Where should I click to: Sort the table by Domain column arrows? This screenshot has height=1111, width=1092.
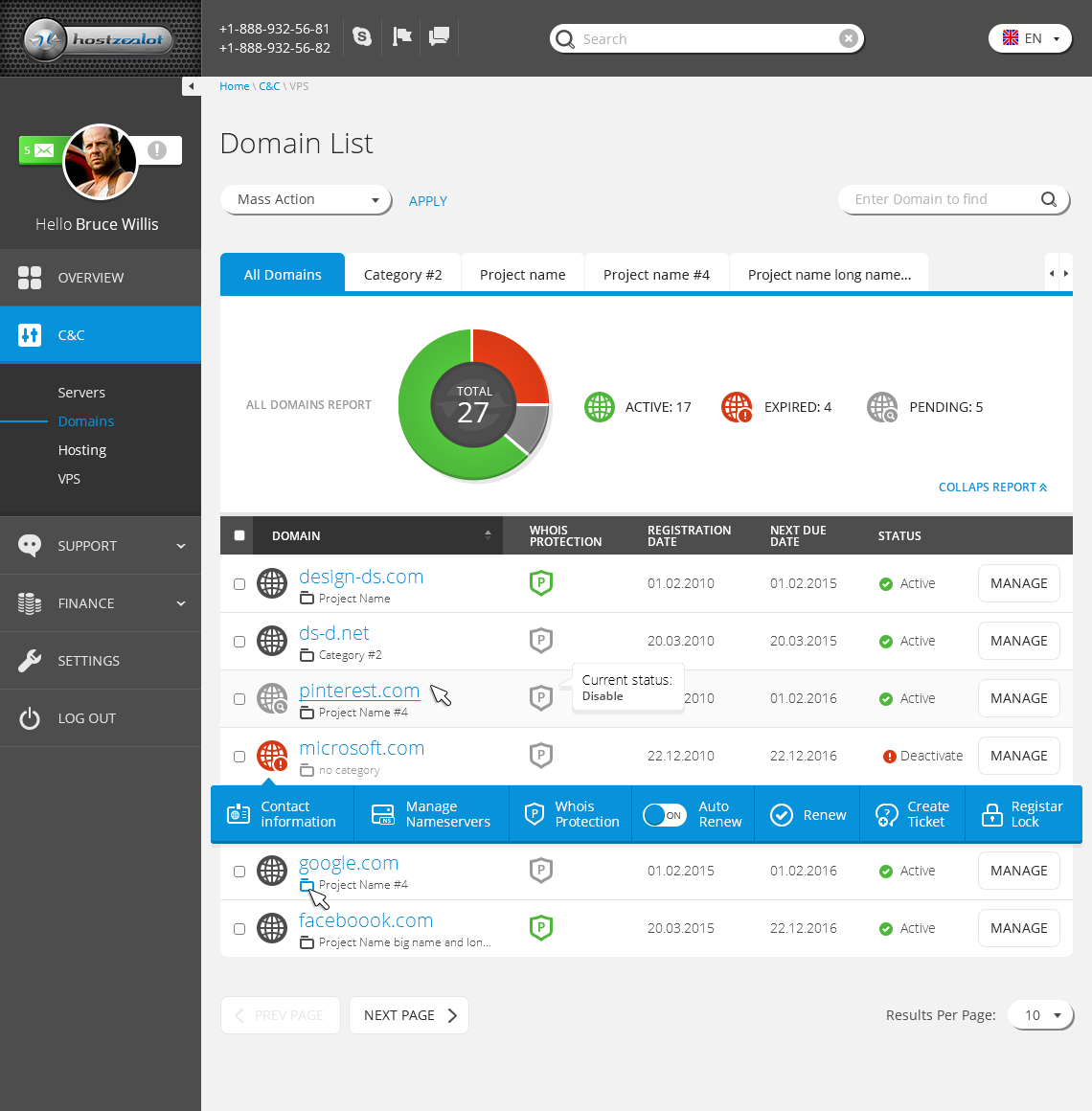pos(488,535)
